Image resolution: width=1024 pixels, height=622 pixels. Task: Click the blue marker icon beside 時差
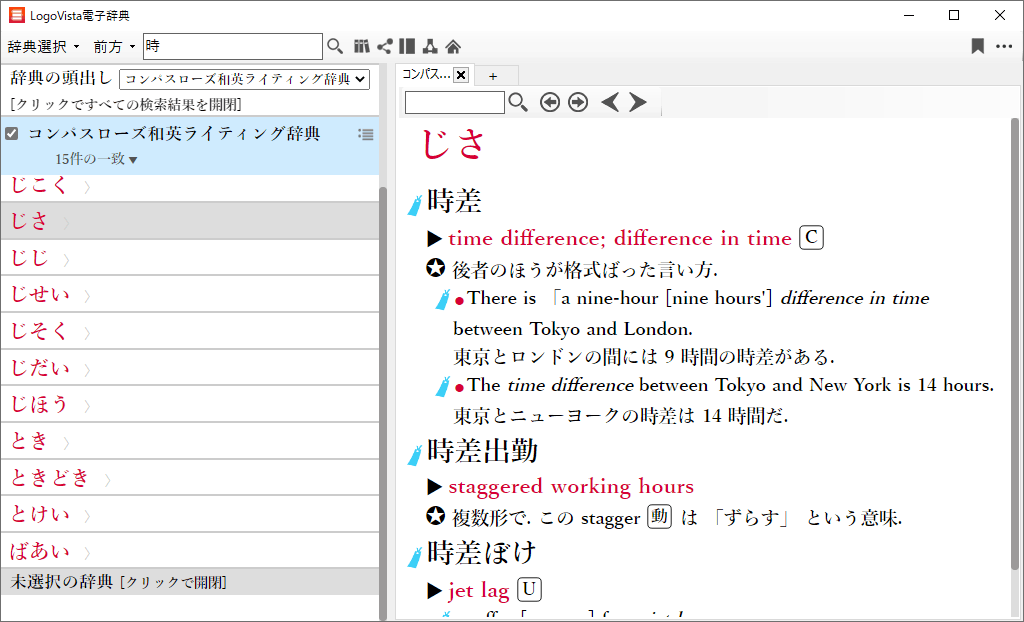415,205
